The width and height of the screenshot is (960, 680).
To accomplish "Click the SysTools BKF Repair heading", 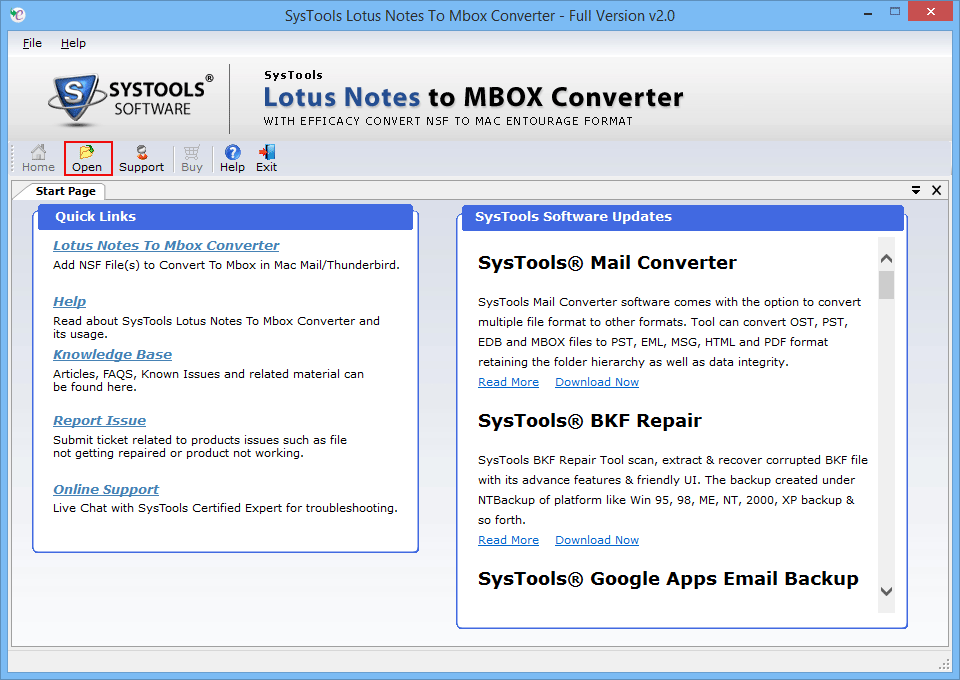I will (590, 420).
